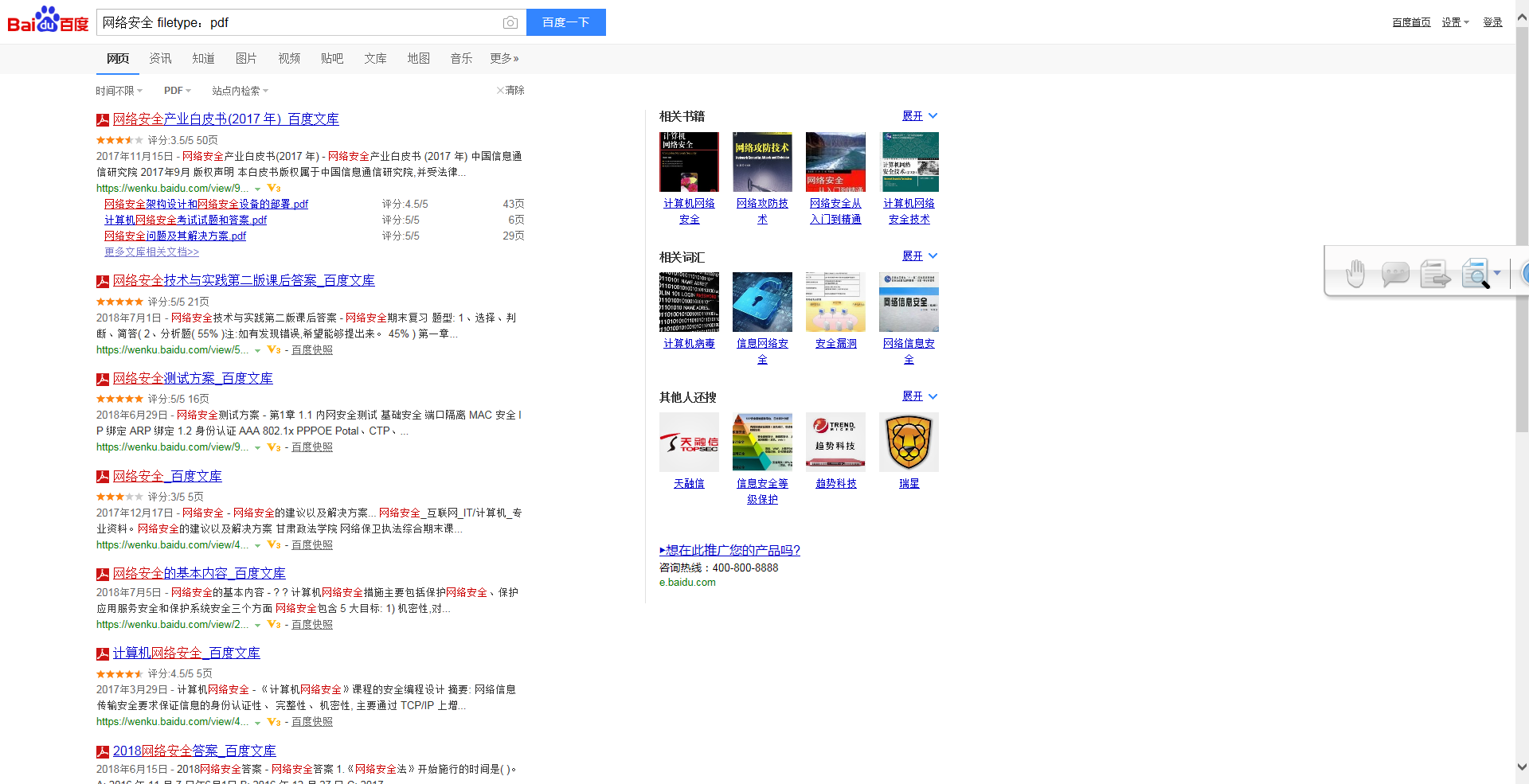This screenshot has height=784, width=1529.
Task: Click the speech bubble comment icon
Action: point(1394,275)
